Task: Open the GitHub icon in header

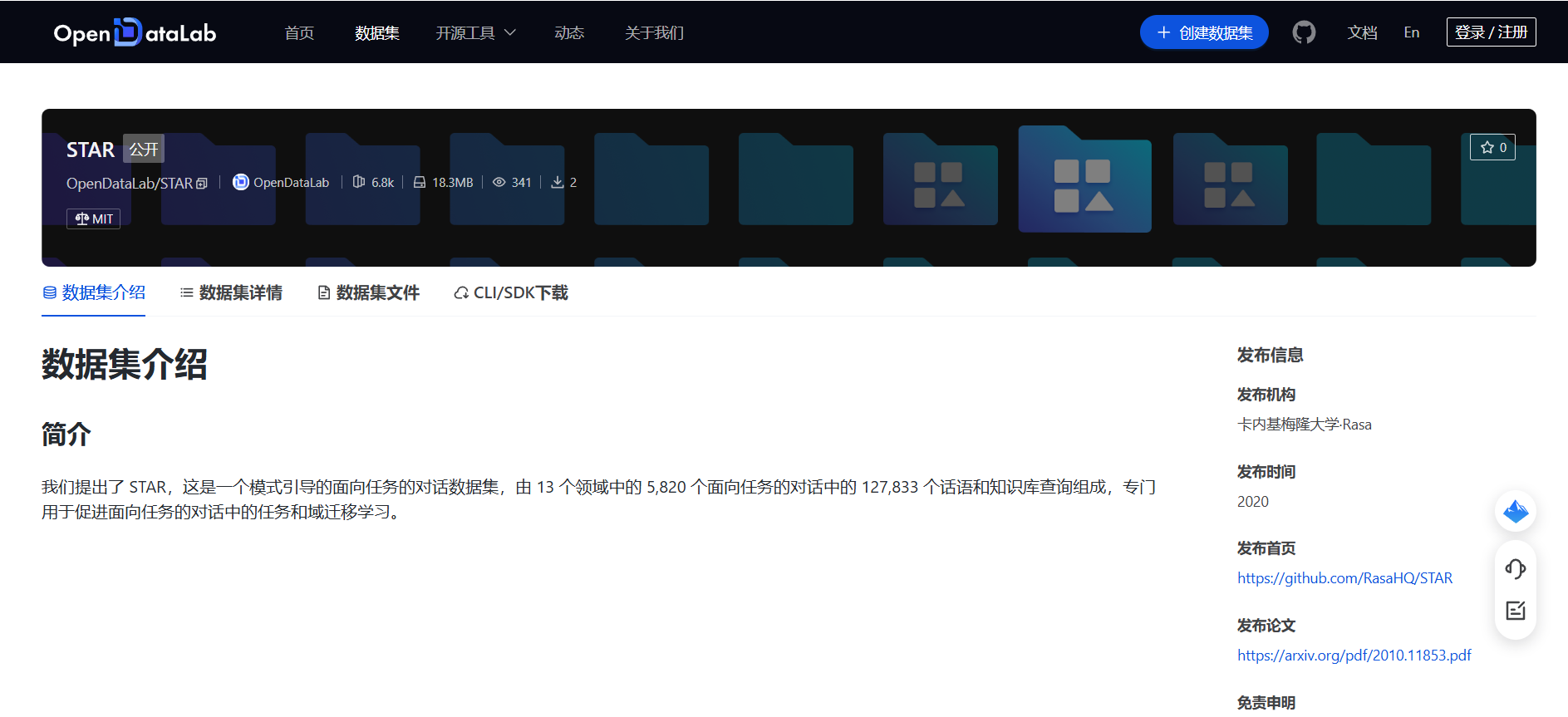Action: 1304,32
